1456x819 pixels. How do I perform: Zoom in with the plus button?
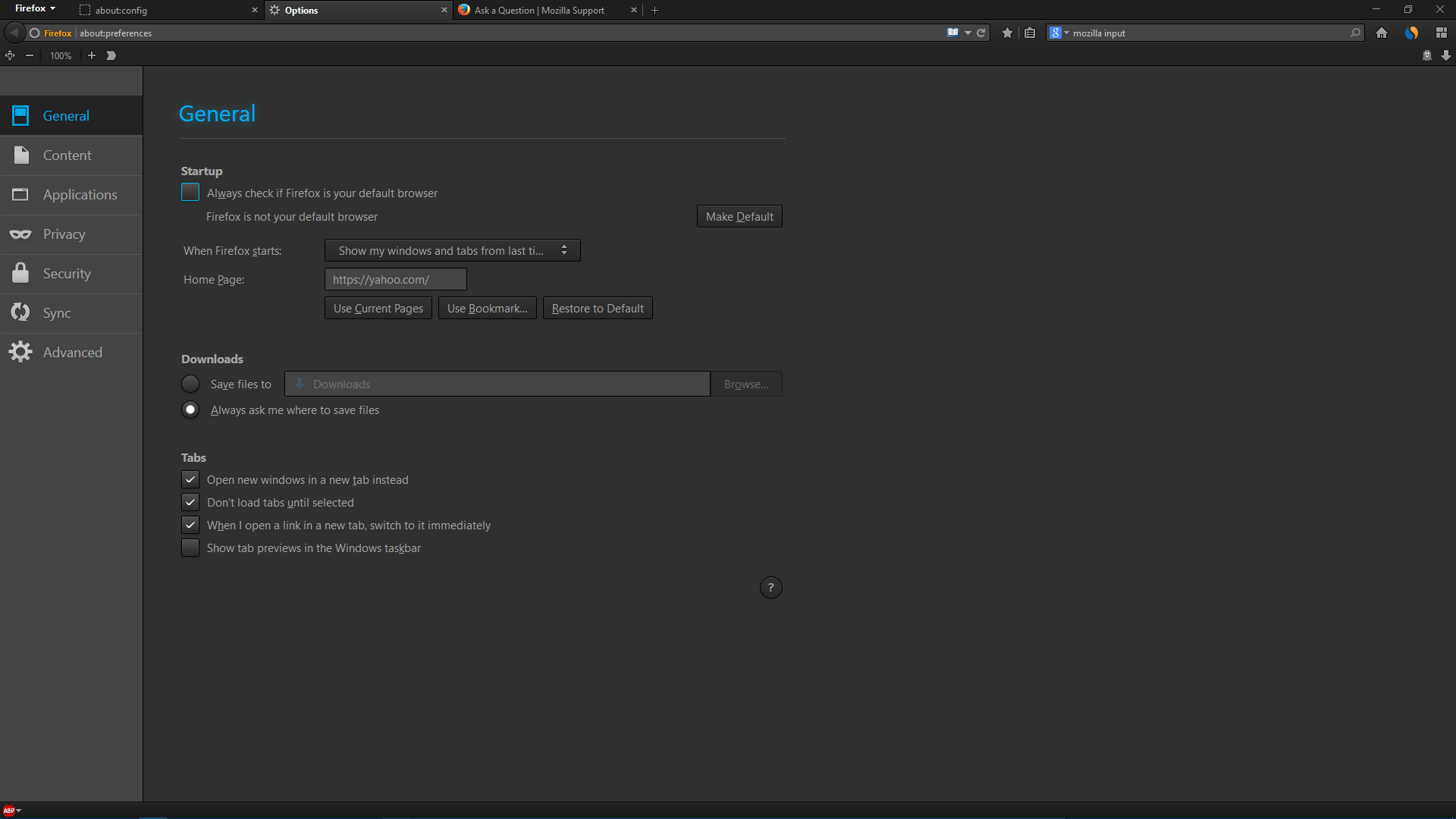[x=92, y=55]
